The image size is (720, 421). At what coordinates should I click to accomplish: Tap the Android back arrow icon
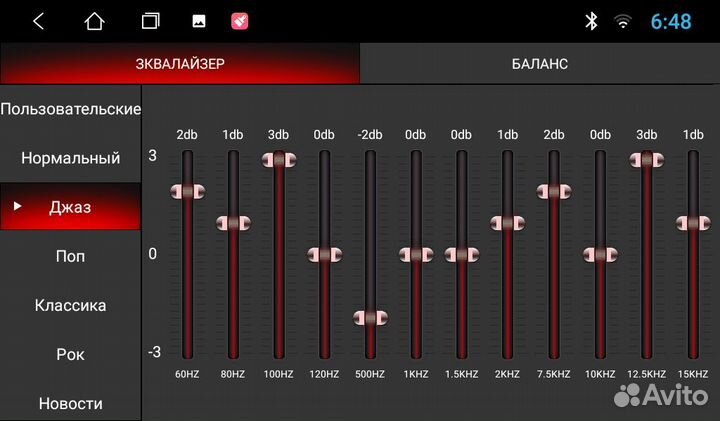pos(38,21)
